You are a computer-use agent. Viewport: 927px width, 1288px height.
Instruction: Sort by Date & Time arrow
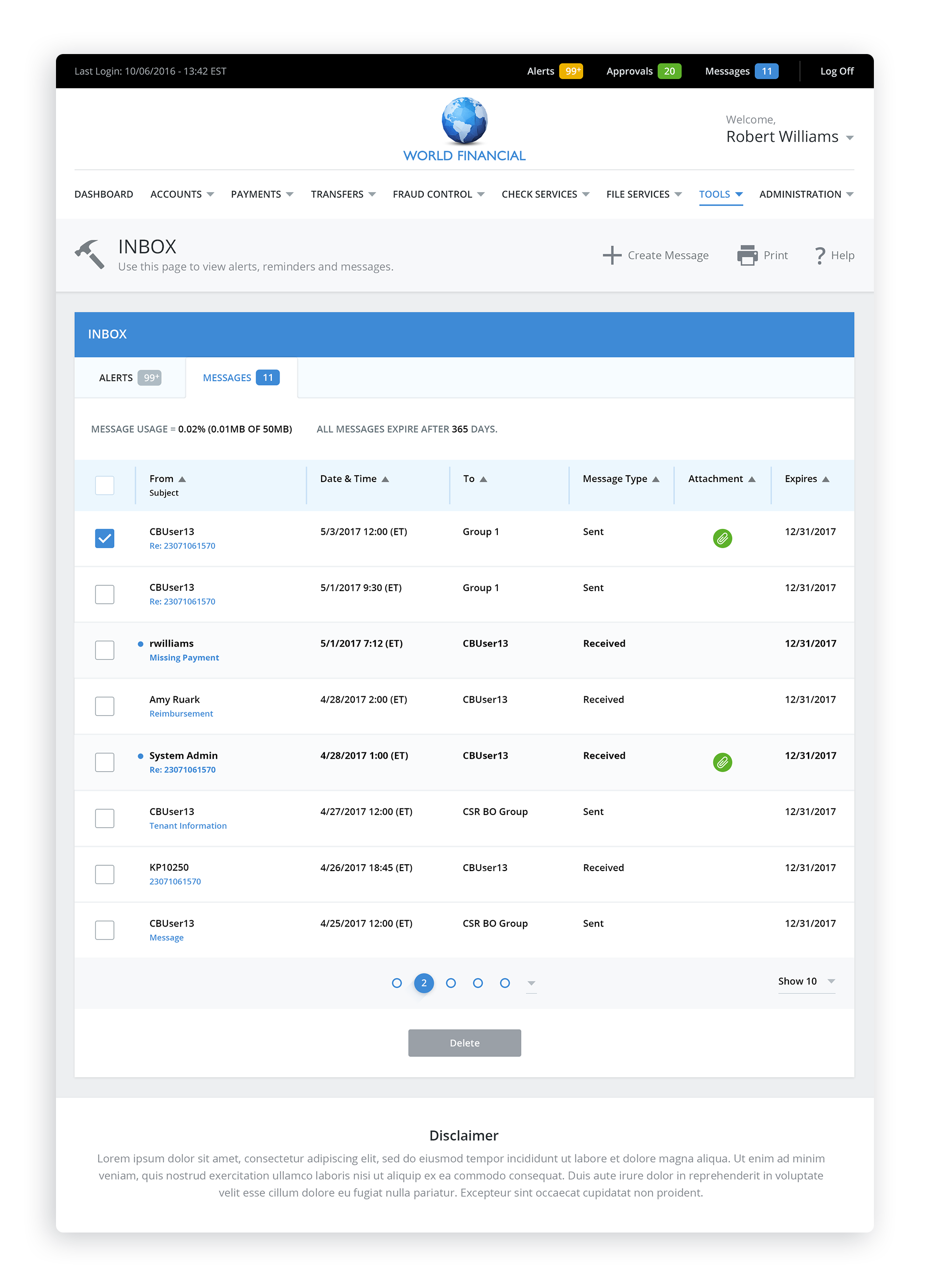click(x=385, y=479)
